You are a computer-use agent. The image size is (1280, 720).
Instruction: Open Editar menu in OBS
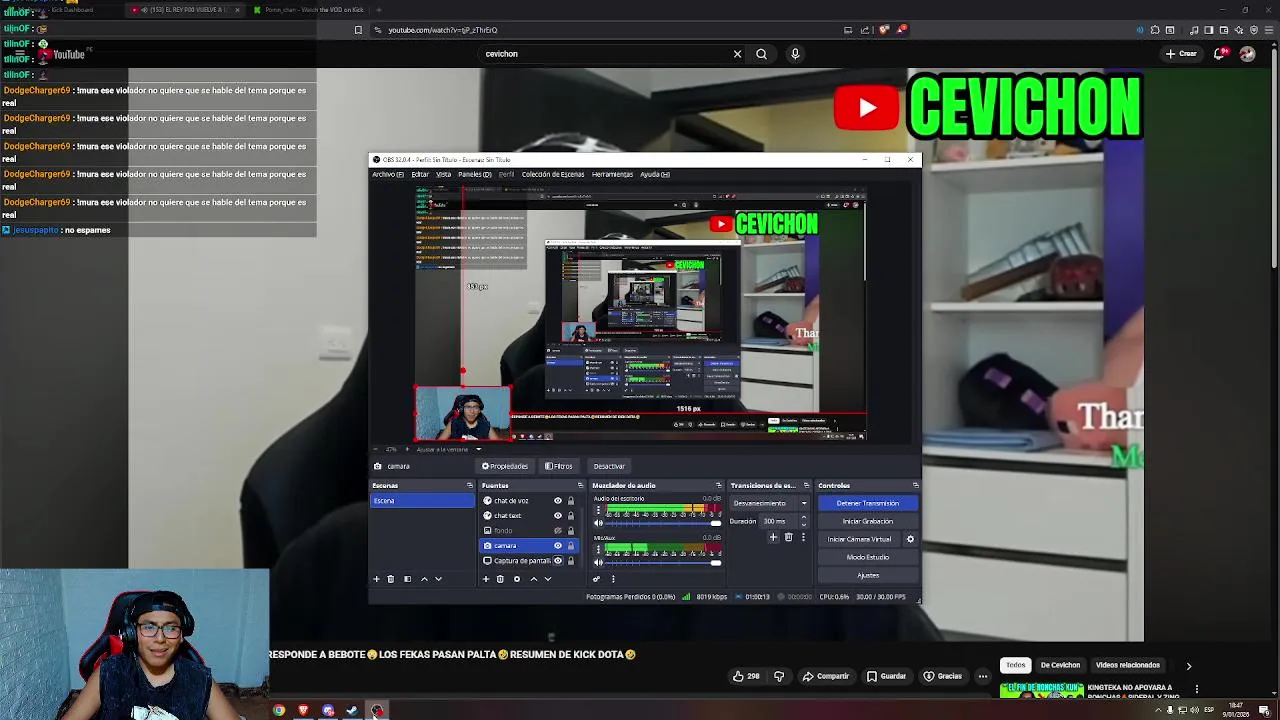point(420,174)
